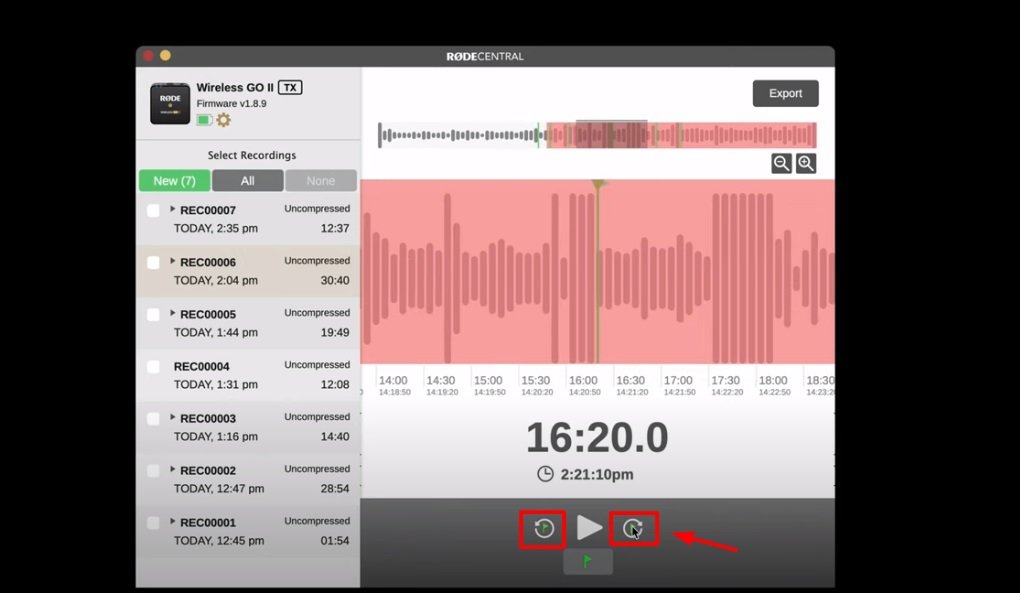Select the REC00007 recording name

(x=208, y=210)
